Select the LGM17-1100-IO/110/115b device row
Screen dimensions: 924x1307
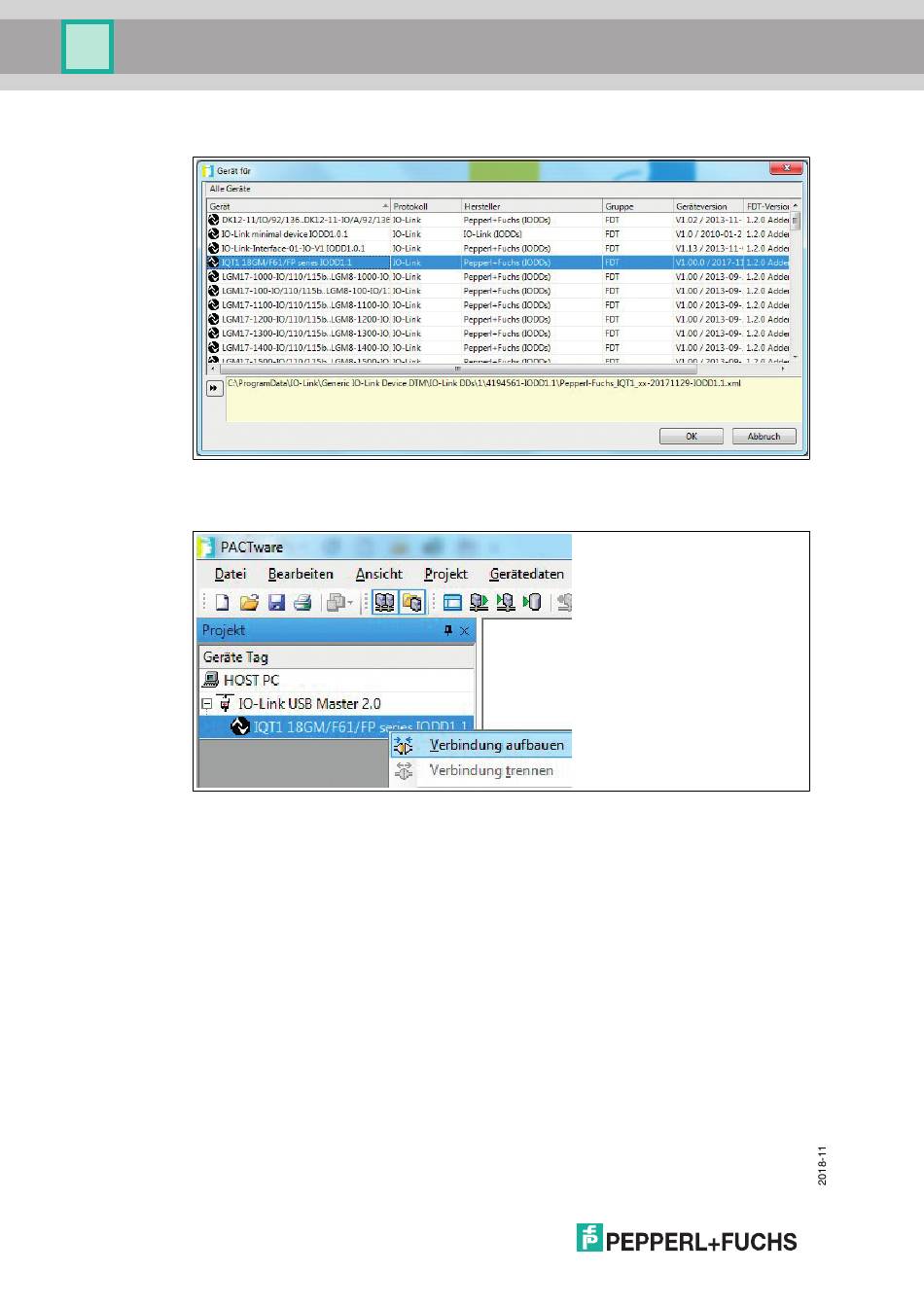point(498,304)
